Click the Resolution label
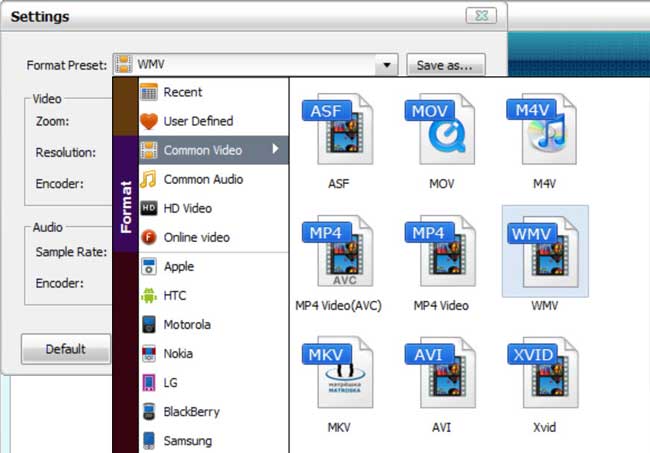Screen dimensions: 650x453 click(x=65, y=152)
